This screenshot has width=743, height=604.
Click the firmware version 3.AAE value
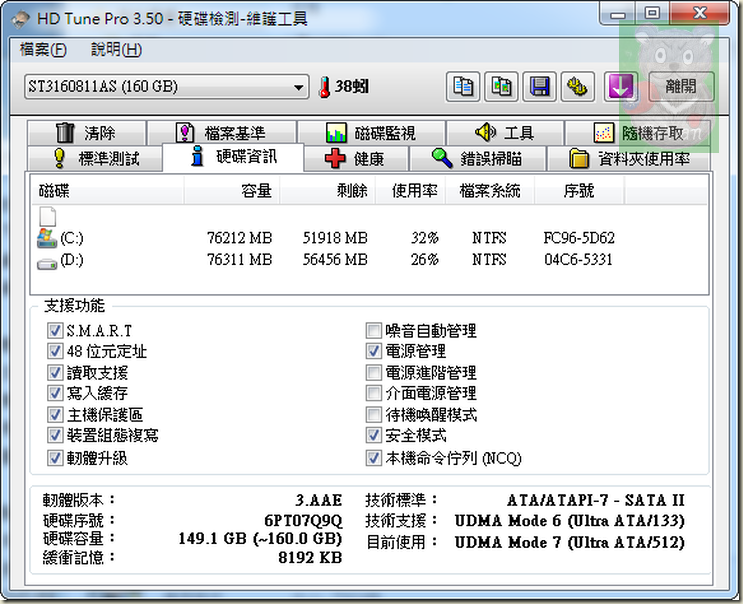tap(318, 500)
